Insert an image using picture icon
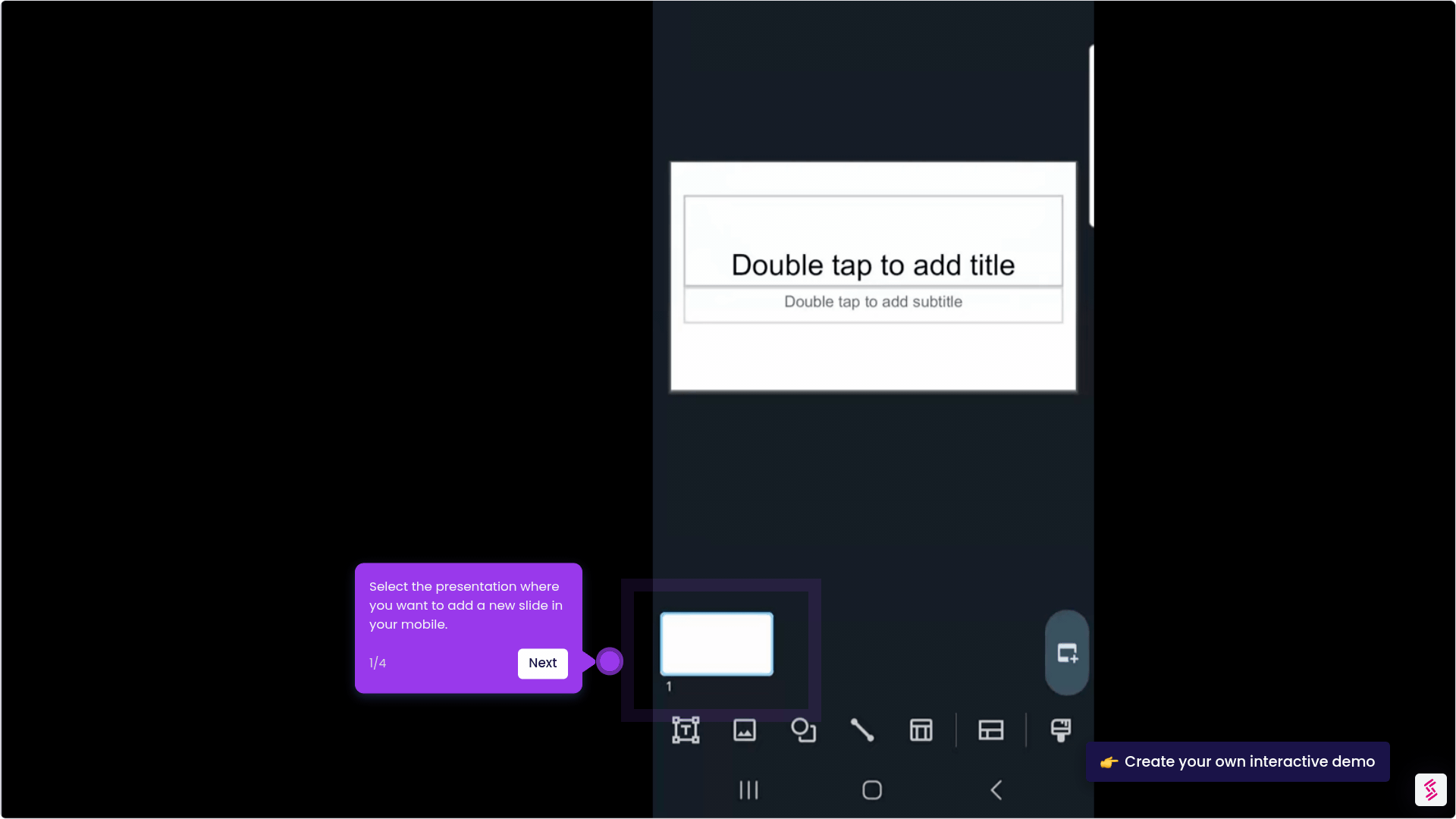The width and height of the screenshot is (1456, 819). pyautogui.click(x=745, y=730)
